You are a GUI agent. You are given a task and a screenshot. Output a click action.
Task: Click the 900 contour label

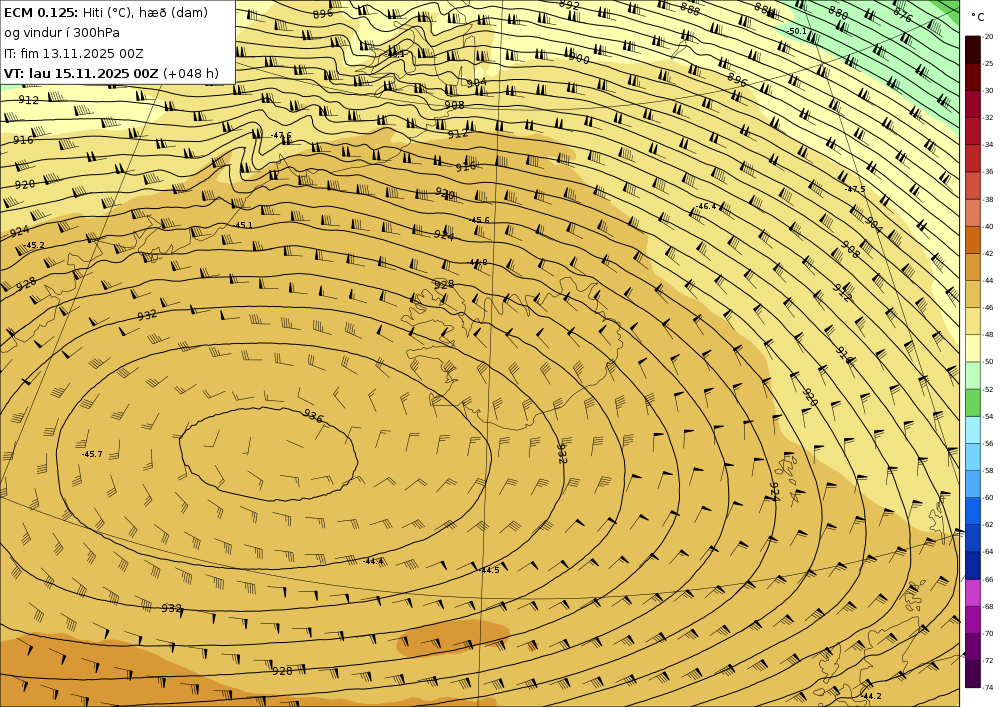(x=579, y=59)
